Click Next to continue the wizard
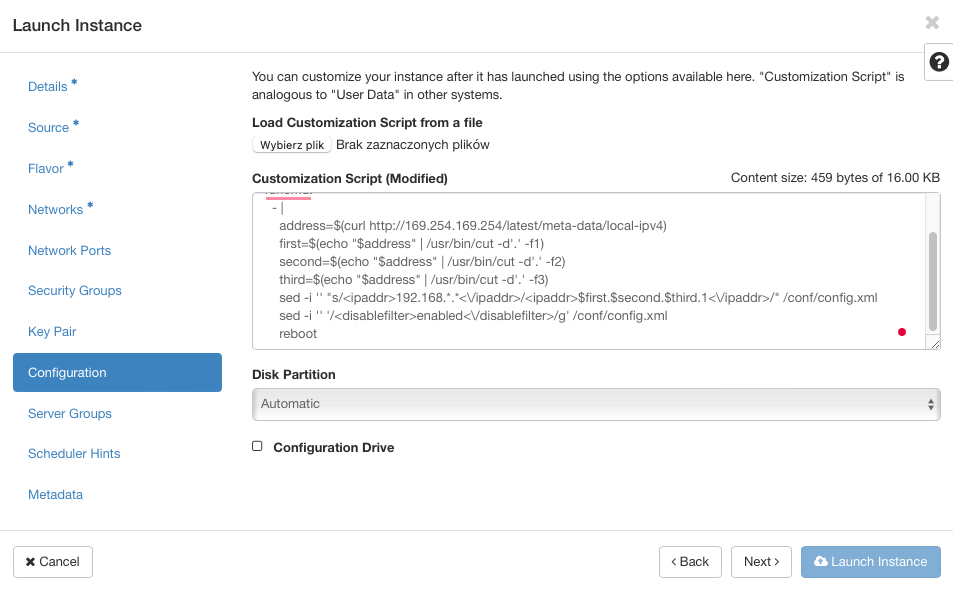Viewport: 953px width, 592px height. click(761, 562)
